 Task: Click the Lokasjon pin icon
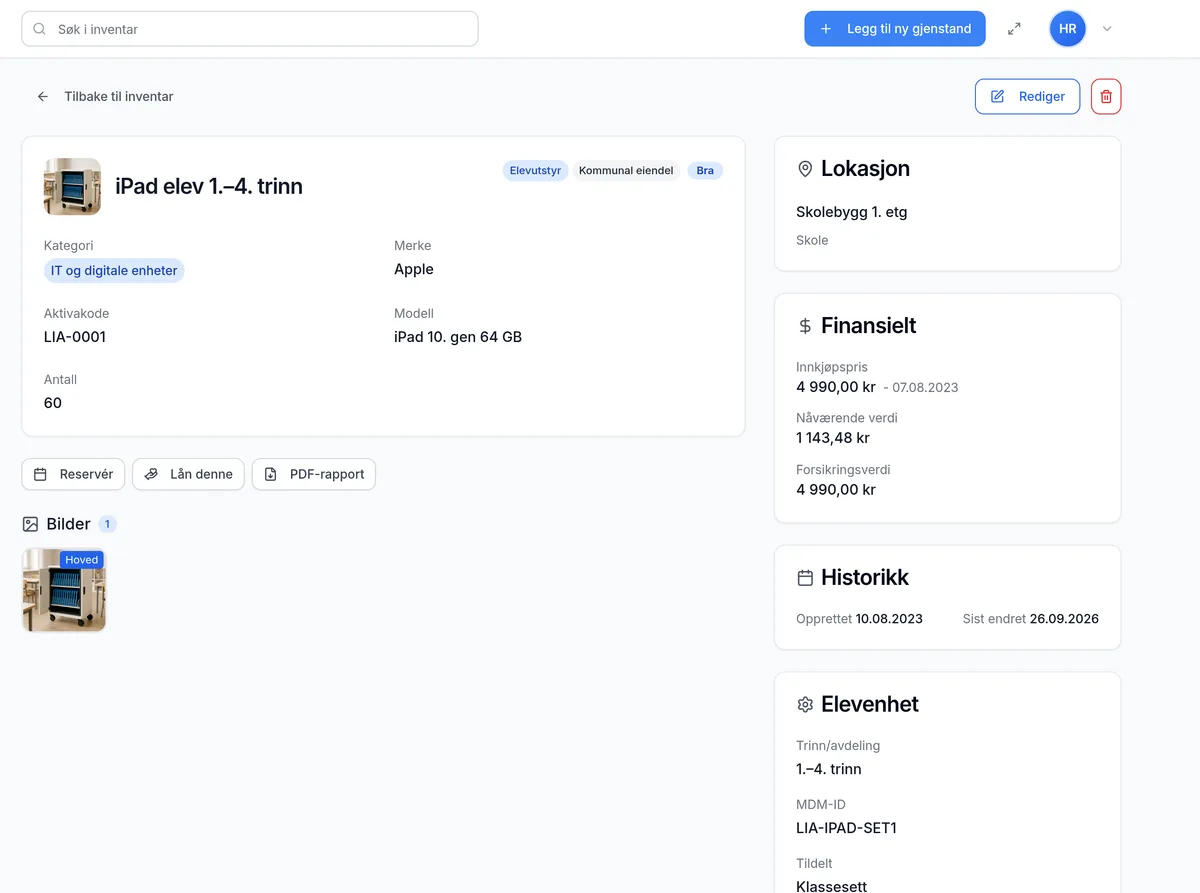click(805, 169)
